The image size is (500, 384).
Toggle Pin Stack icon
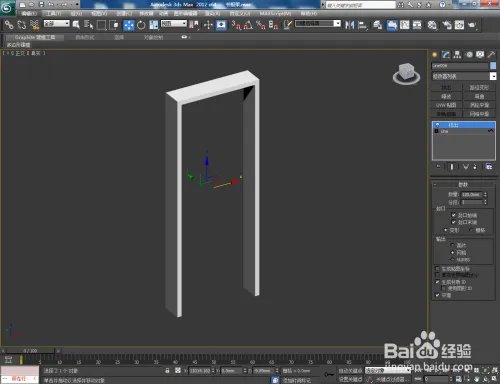coord(438,167)
